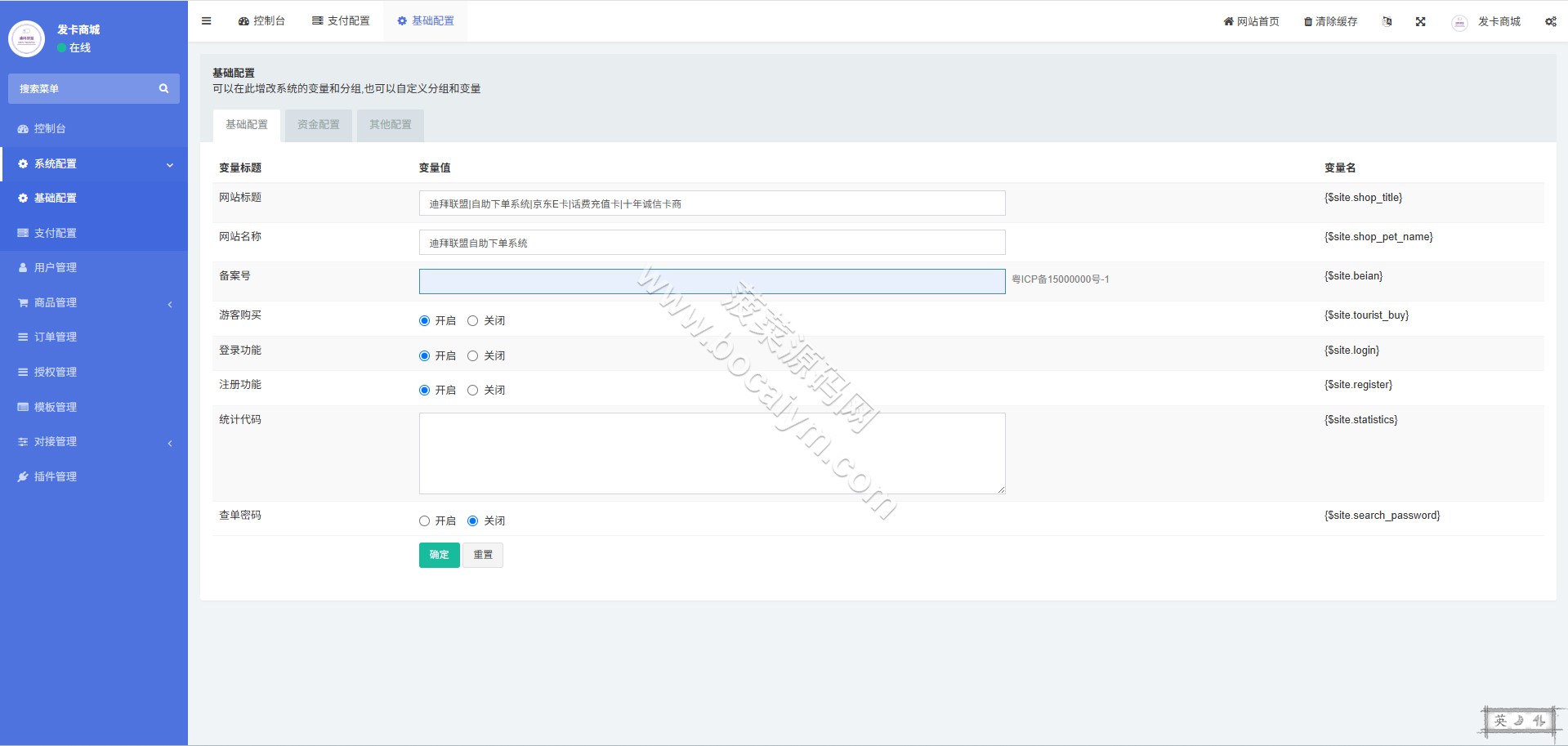Click the search magnifier icon in sidebar
Viewport: 1568px width, 746px height.
point(163,88)
